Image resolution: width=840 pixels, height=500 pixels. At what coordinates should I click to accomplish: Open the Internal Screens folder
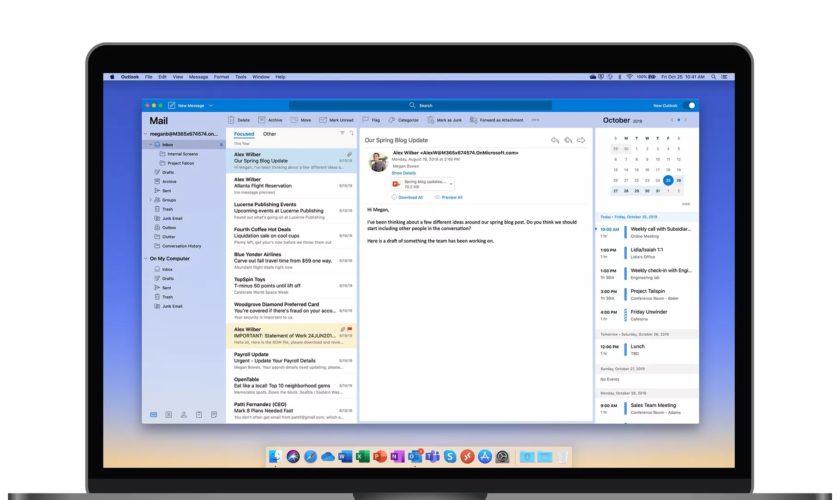179,154
